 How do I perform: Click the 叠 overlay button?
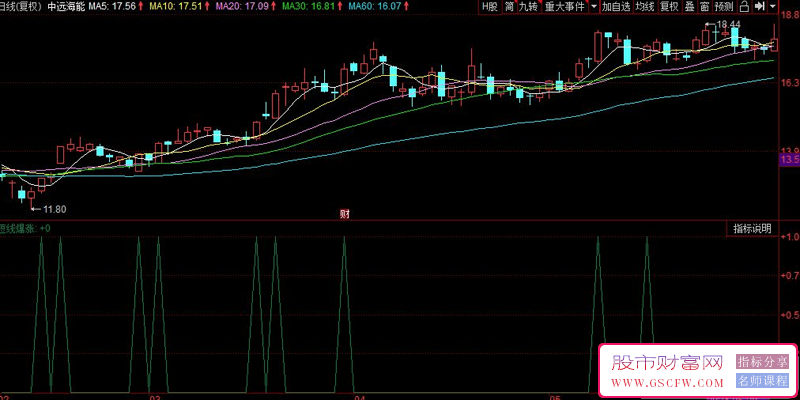tap(689, 7)
